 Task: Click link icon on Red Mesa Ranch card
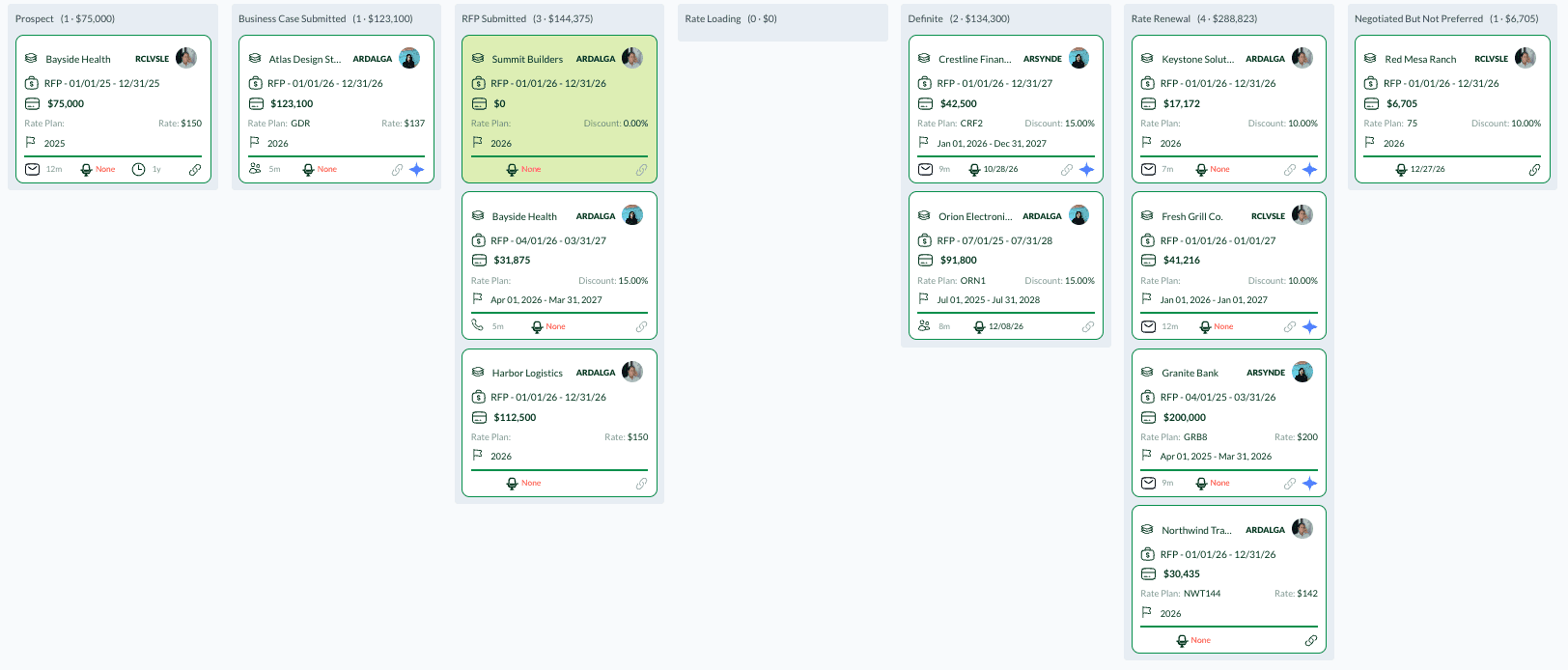1534,170
